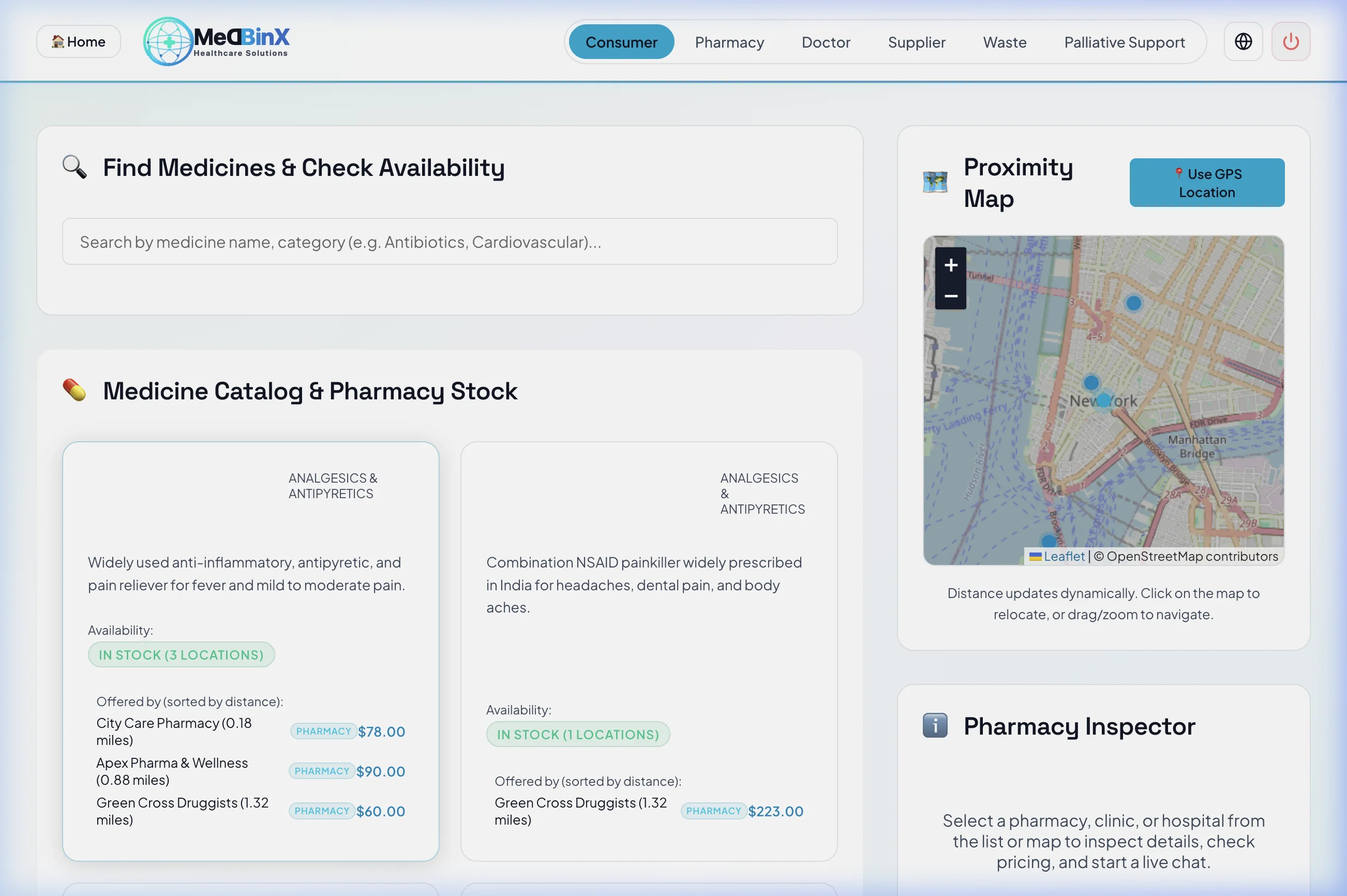Click the $223.00 price
This screenshot has height=896, width=1347.
775,811
